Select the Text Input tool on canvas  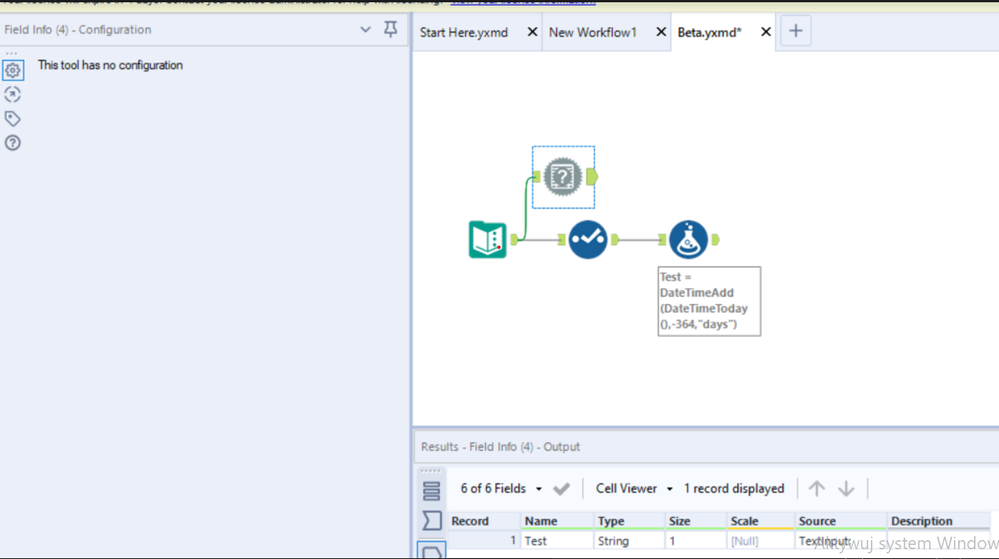(x=487, y=240)
